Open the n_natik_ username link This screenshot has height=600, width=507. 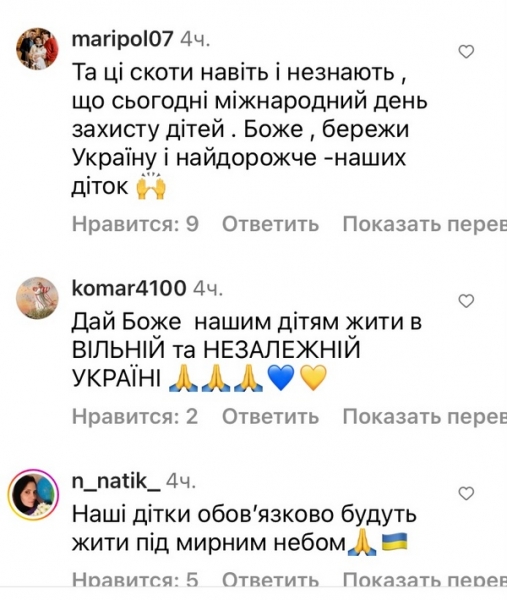click(116, 481)
